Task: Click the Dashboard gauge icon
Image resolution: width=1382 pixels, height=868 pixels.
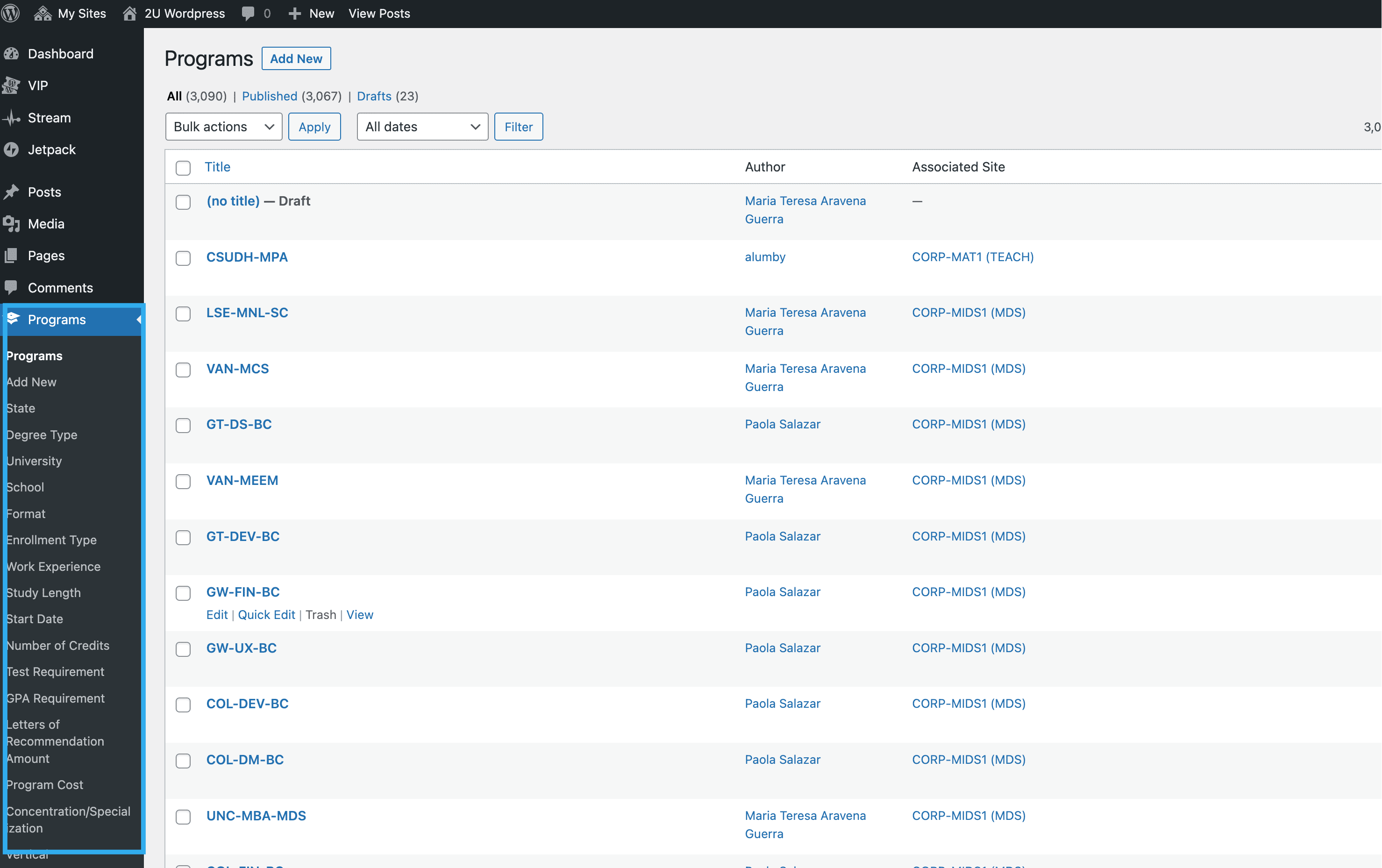Action: point(12,54)
